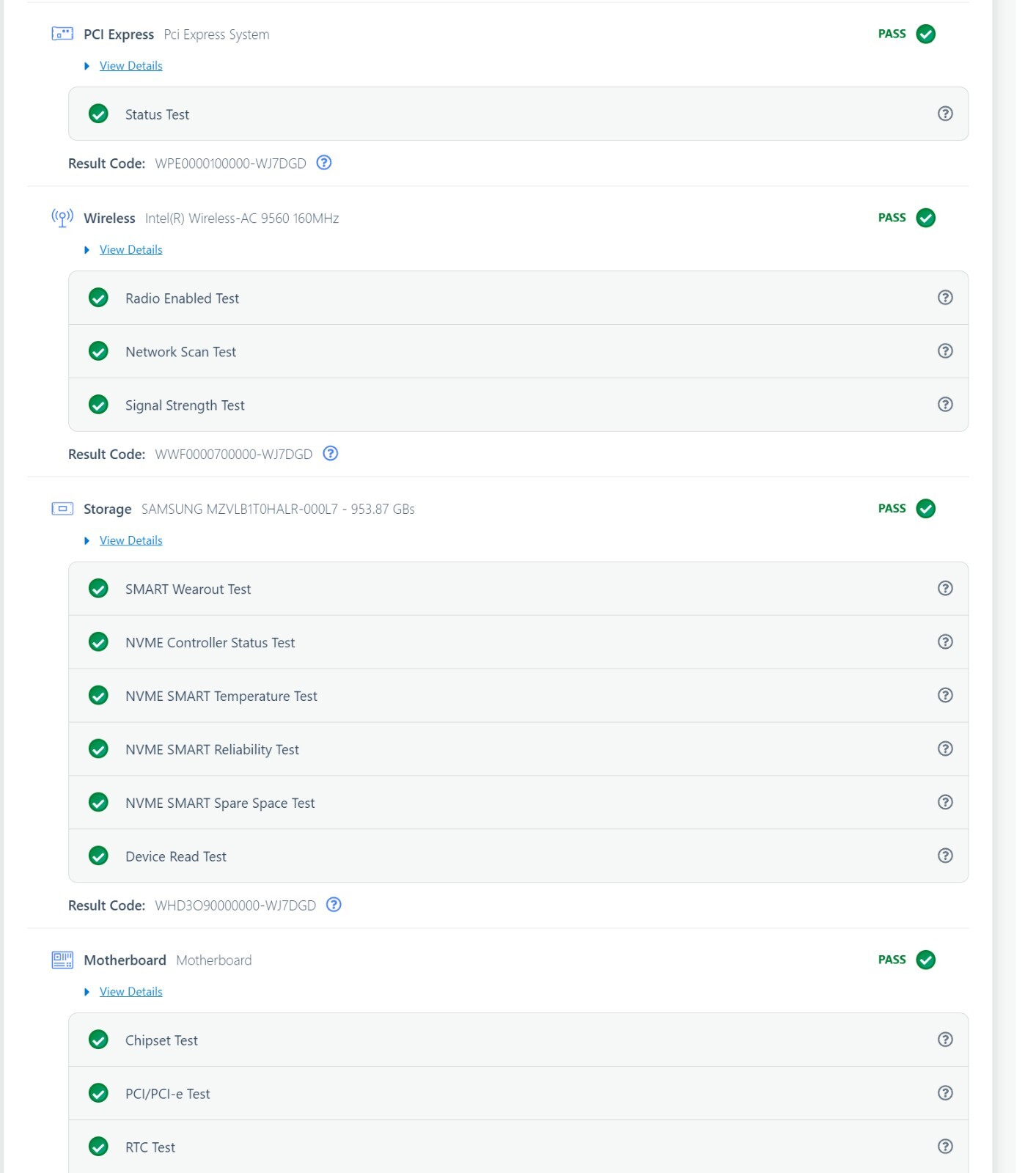Open help for Signal Strength Test
The width and height of the screenshot is (1036, 1173).
tap(945, 405)
